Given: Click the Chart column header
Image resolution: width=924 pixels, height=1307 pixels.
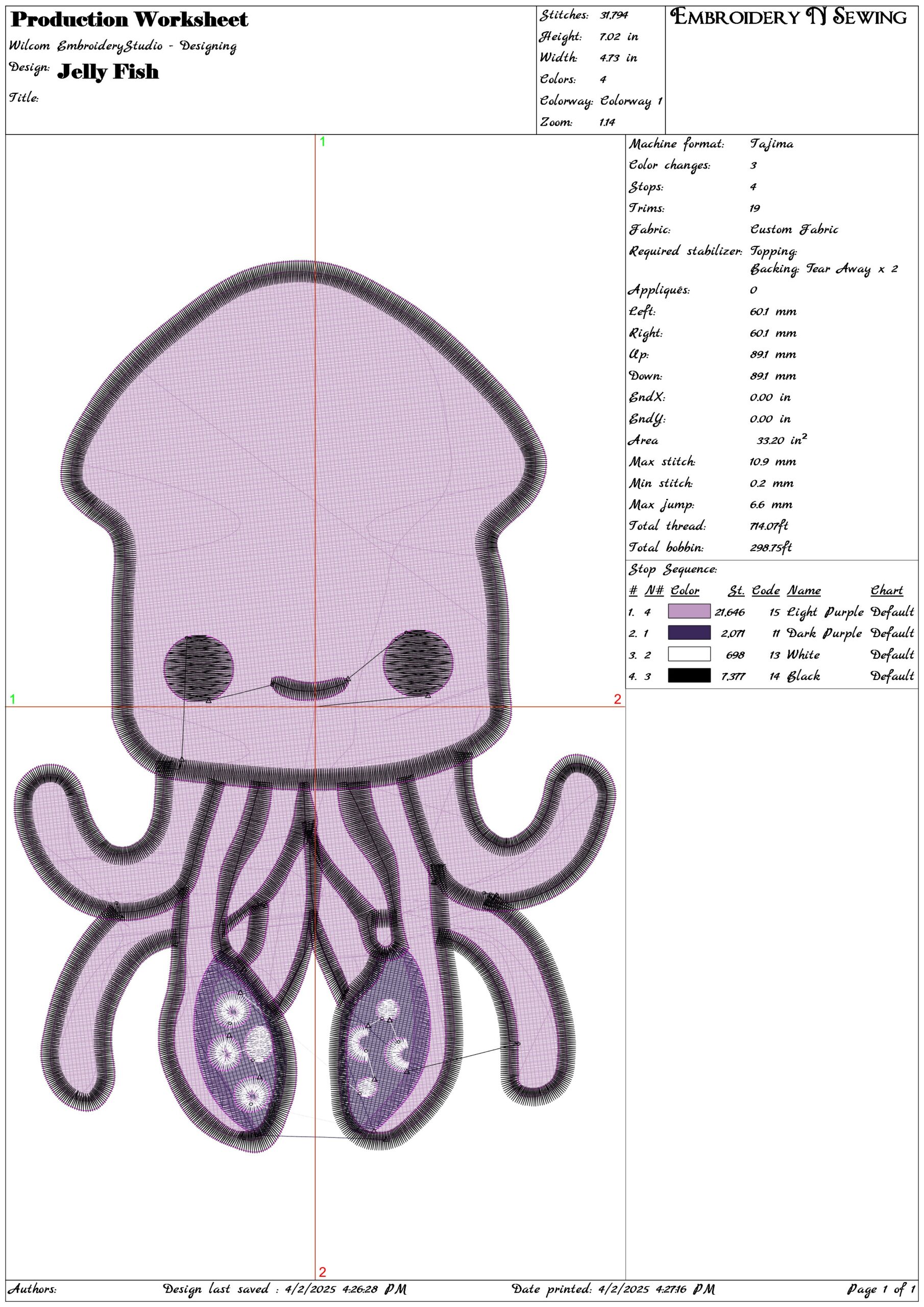Looking at the screenshot, I should tap(886, 591).
